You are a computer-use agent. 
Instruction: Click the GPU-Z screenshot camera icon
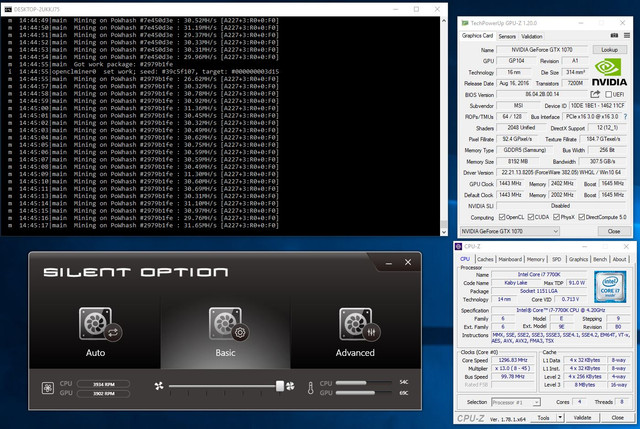point(614,36)
